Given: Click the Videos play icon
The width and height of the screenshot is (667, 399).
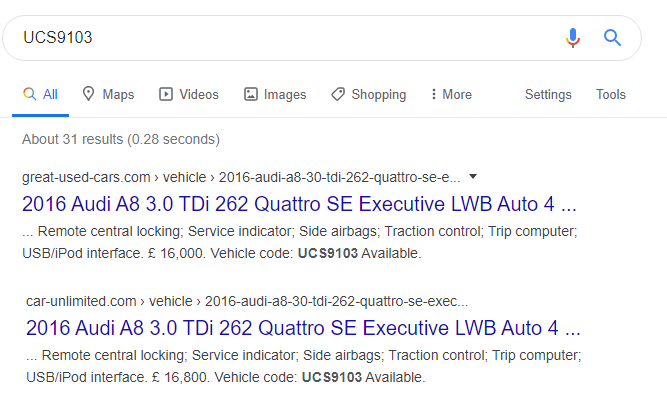Looking at the screenshot, I should [x=165, y=94].
